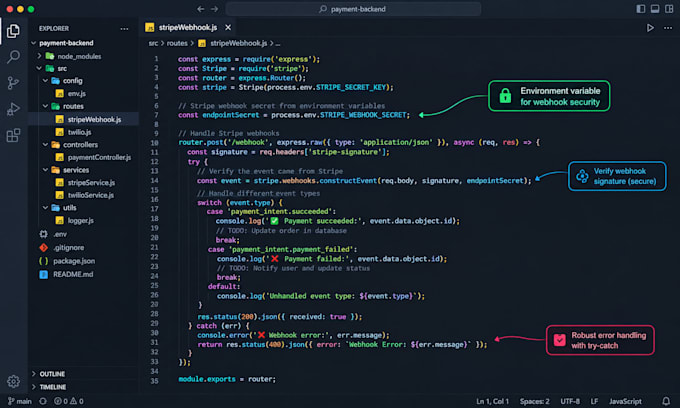Open notifications bell in status bar
The width and height of the screenshot is (680, 408).
coord(666,401)
